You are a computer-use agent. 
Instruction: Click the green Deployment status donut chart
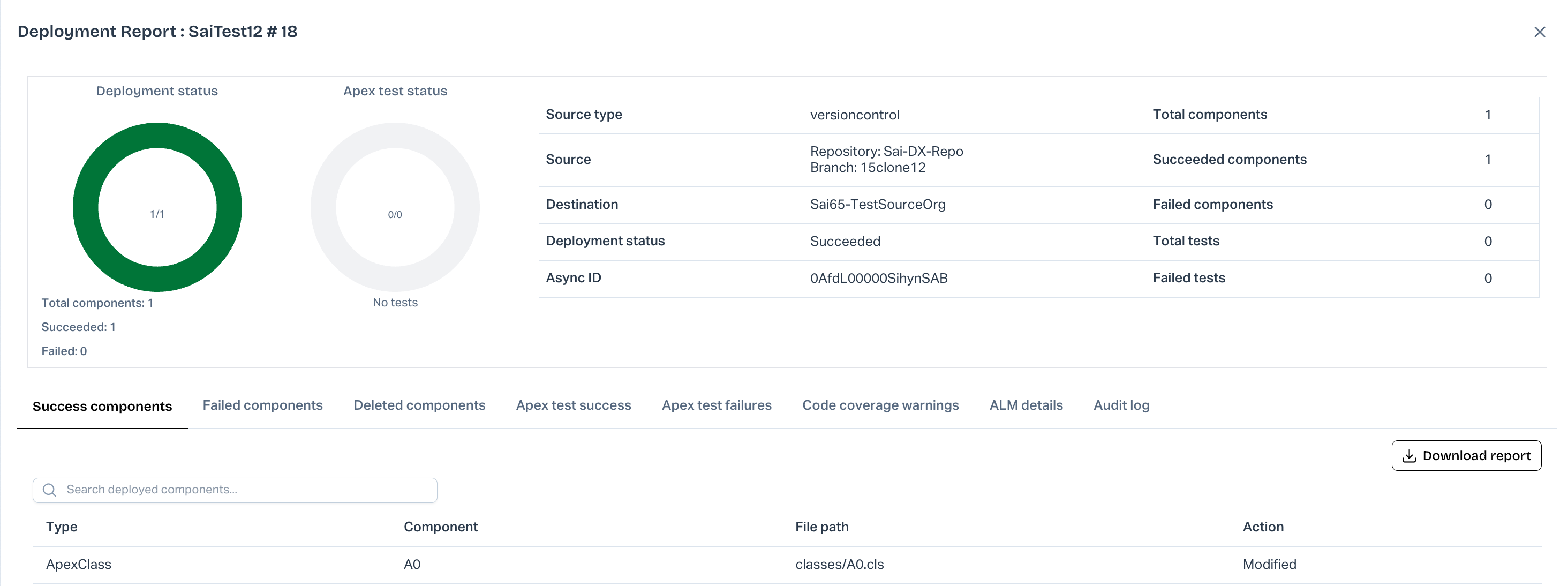pyautogui.click(x=85, y=207)
